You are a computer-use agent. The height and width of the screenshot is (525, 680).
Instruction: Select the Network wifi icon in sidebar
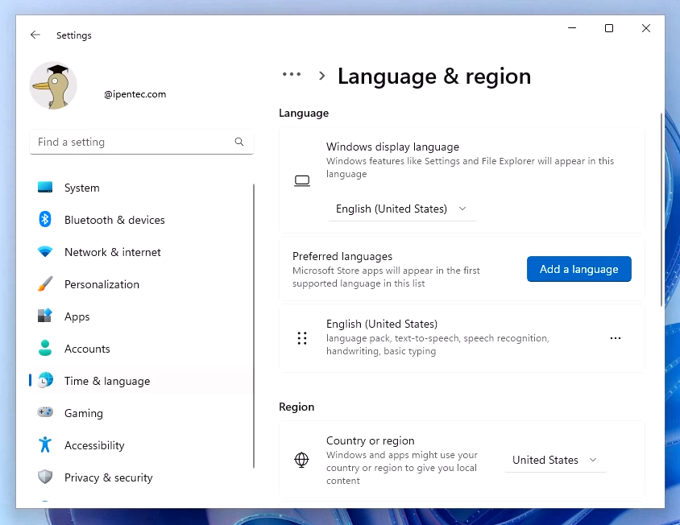coord(45,251)
